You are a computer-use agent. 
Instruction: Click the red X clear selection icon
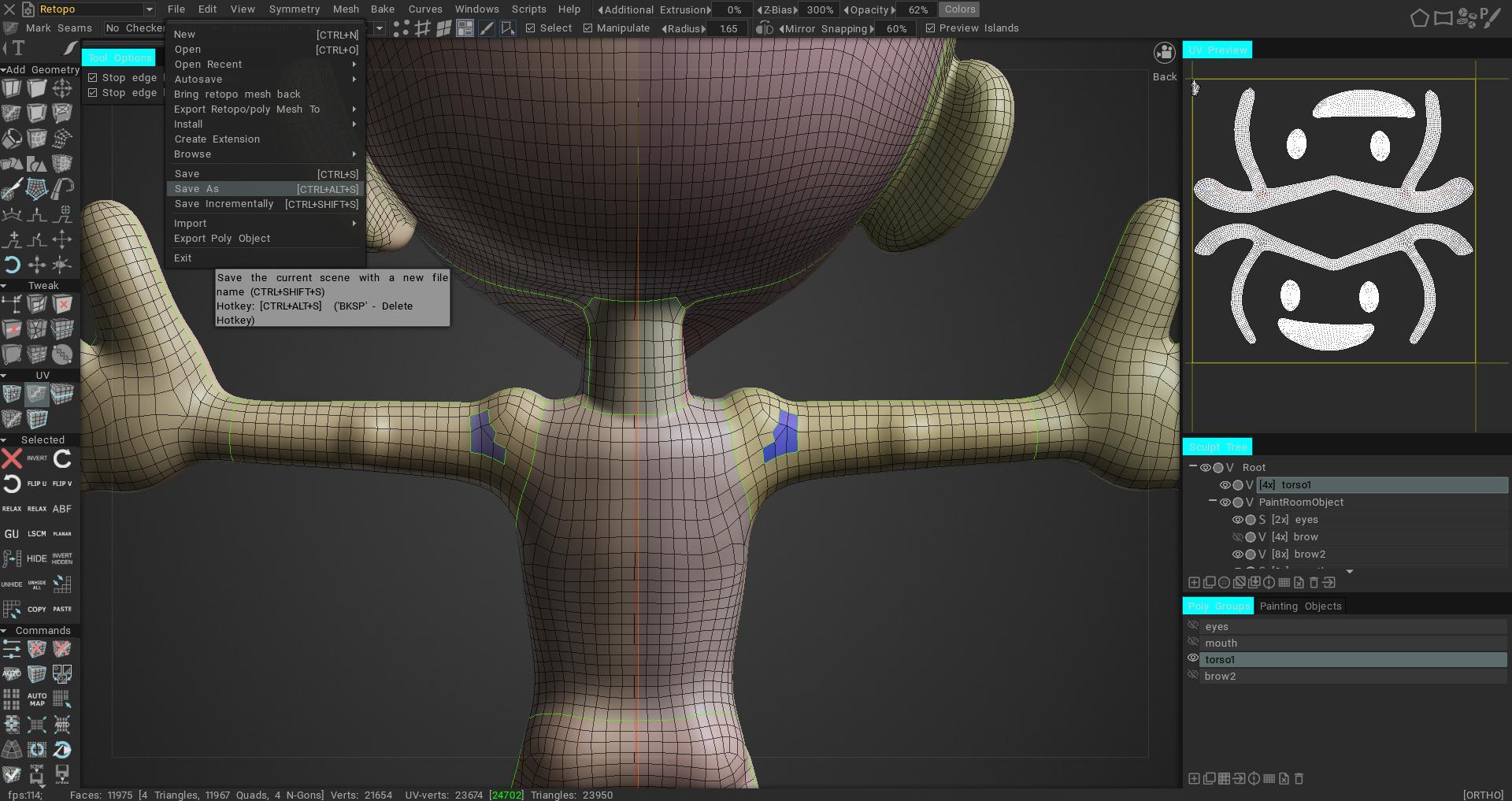click(12, 458)
